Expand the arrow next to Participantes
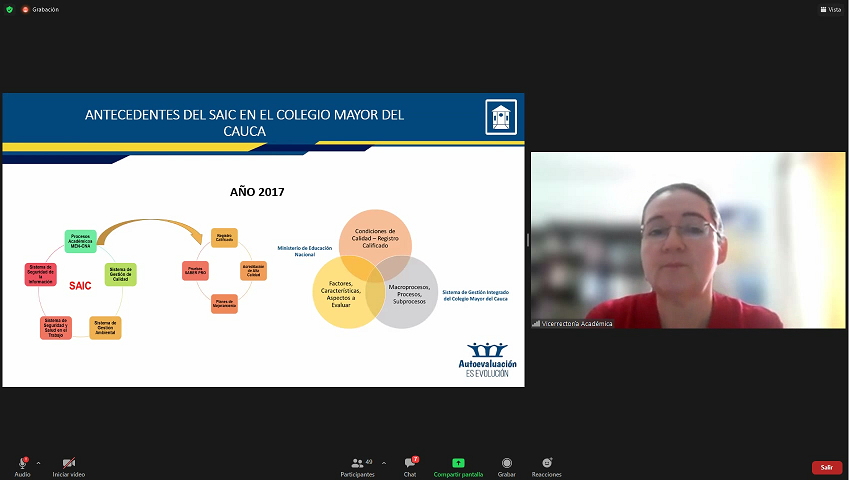Viewport: 849px width, 480px height. [x=384, y=463]
